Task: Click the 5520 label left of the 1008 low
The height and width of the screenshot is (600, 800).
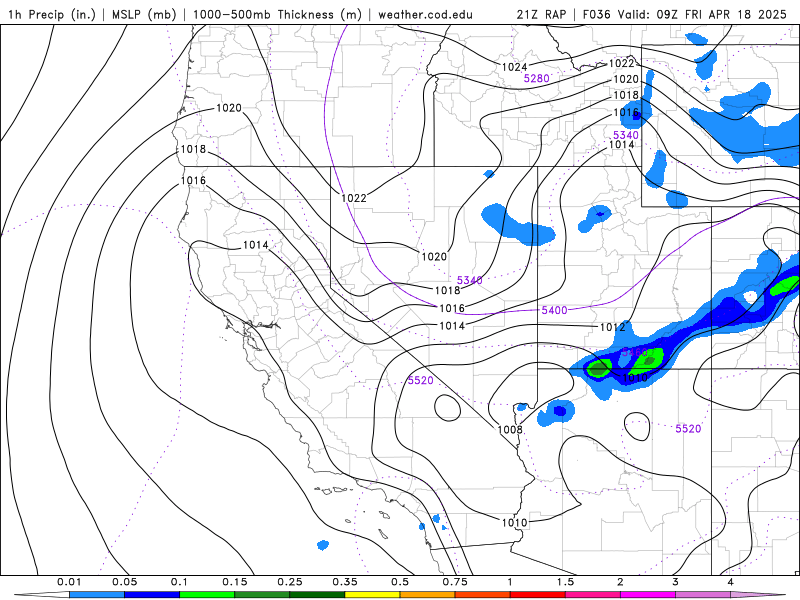Action: point(420,380)
